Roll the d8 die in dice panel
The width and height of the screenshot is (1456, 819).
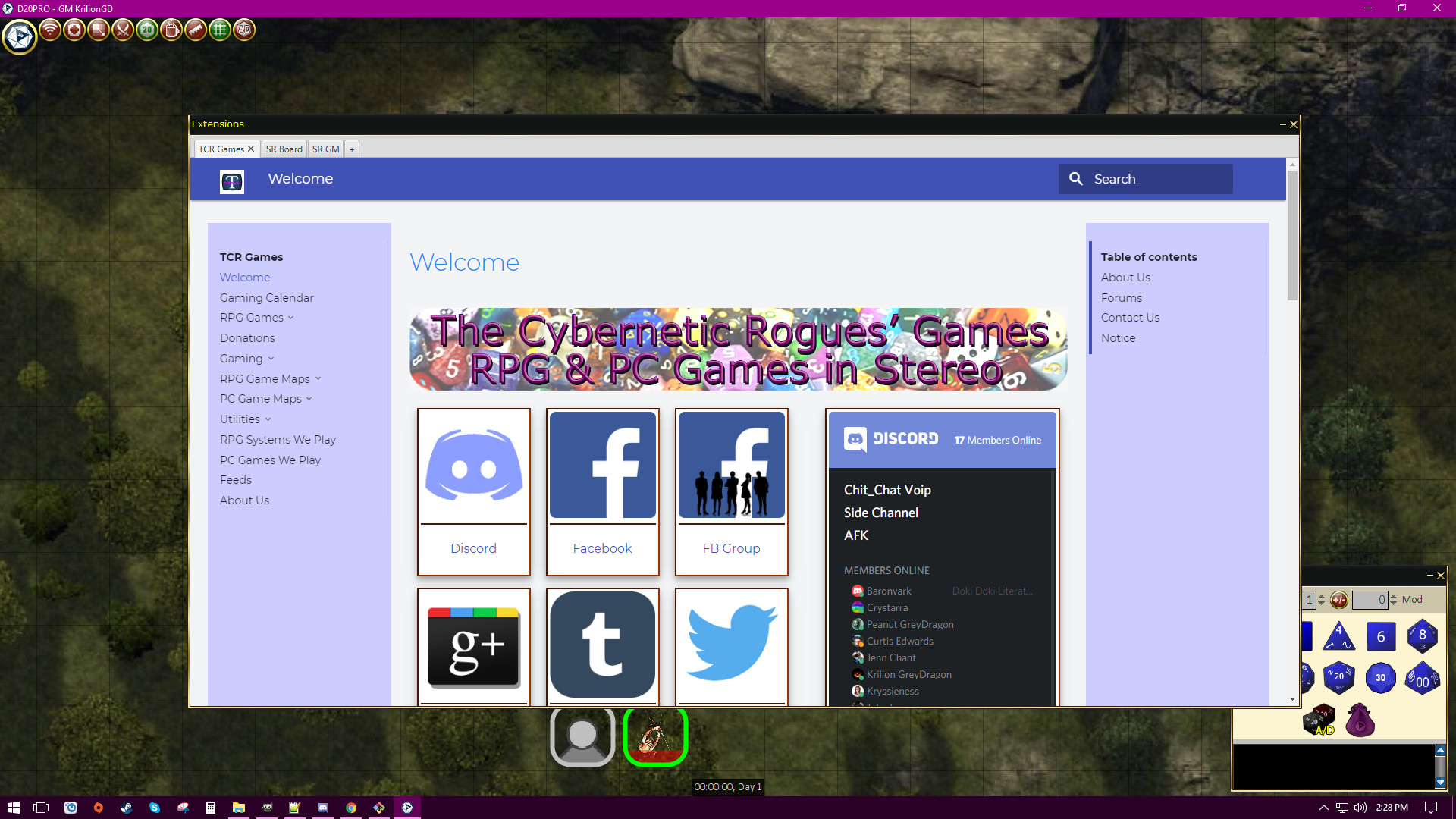click(x=1422, y=636)
